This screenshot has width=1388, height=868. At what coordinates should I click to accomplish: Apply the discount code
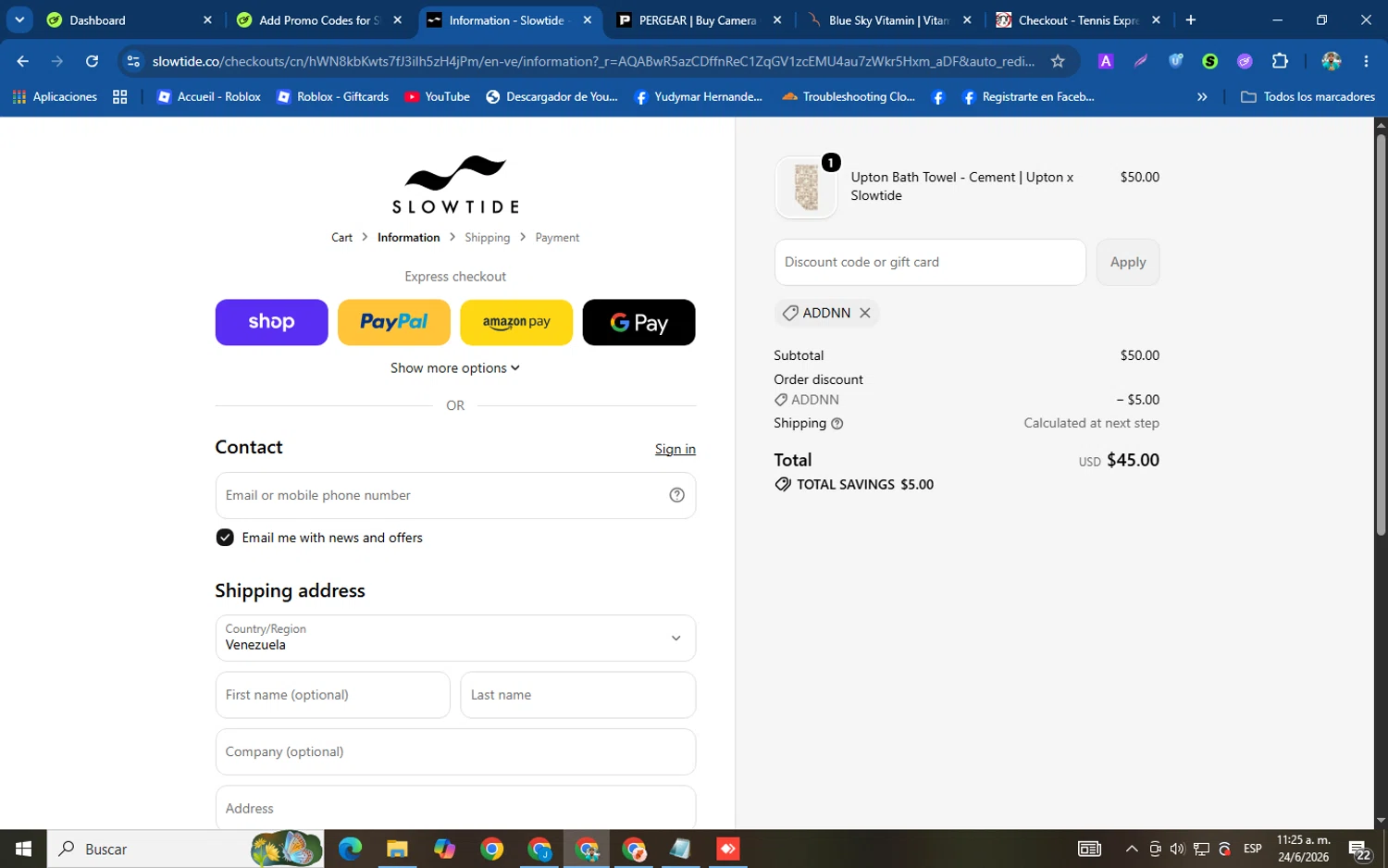(x=1128, y=262)
